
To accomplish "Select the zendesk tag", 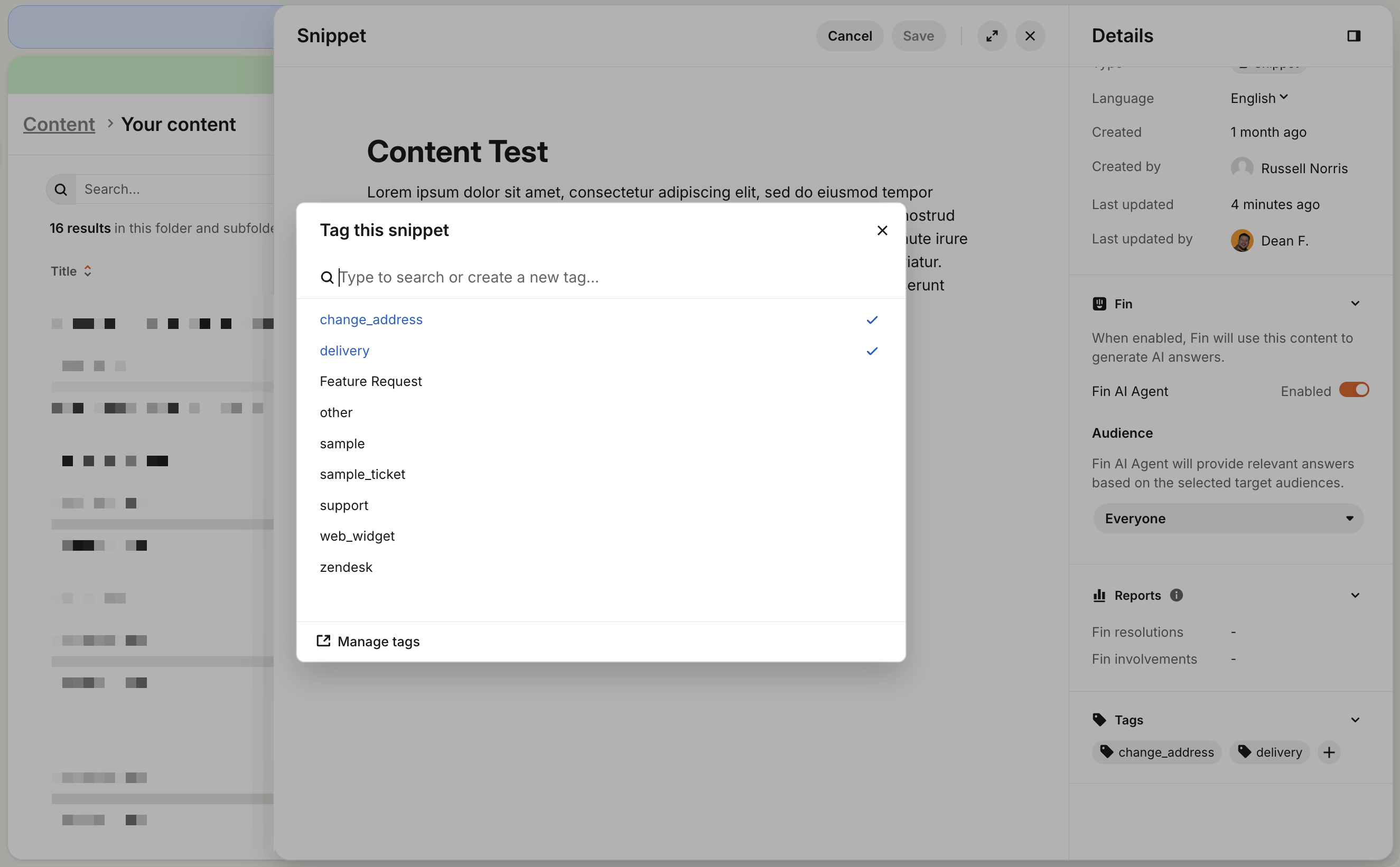I will [x=346, y=567].
